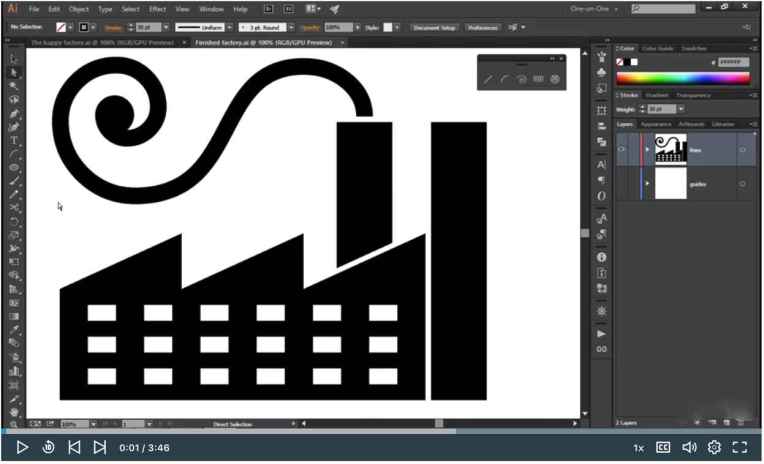The height and width of the screenshot is (464, 764).
Task: Toggle visibility of the lines layer
Action: coord(622,150)
